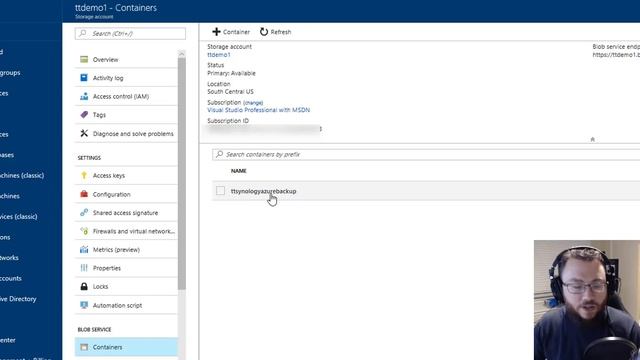Click the magnifier icon in sidebar search
The image size is (640, 360).
pyautogui.click(x=83, y=33)
